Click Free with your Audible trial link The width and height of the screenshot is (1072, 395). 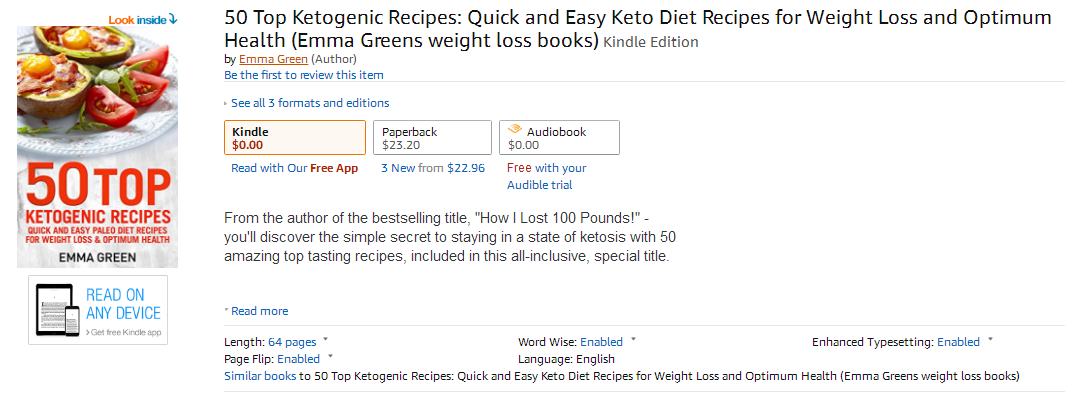point(546,176)
